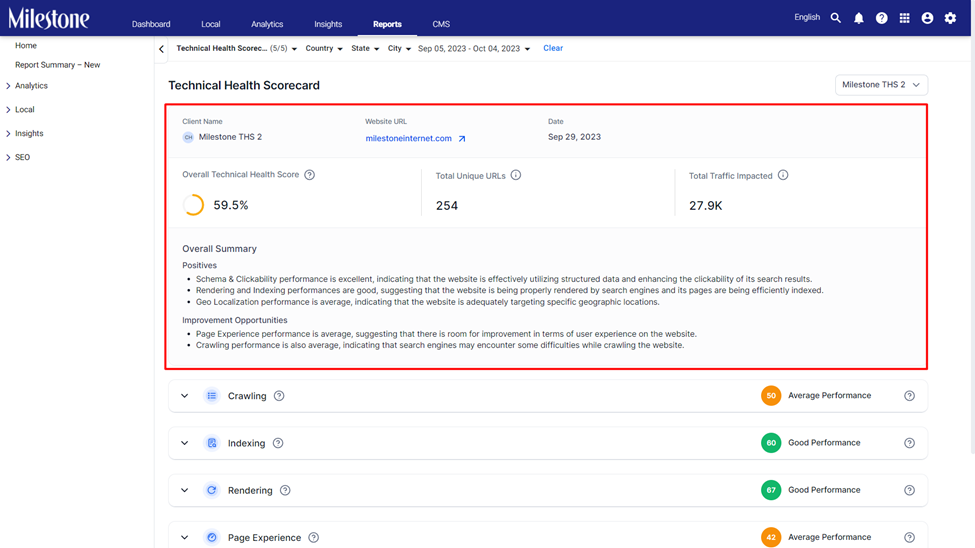Click the Sep 29, 2023 date value
This screenshot has height=548, width=975.
click(574, 137)
